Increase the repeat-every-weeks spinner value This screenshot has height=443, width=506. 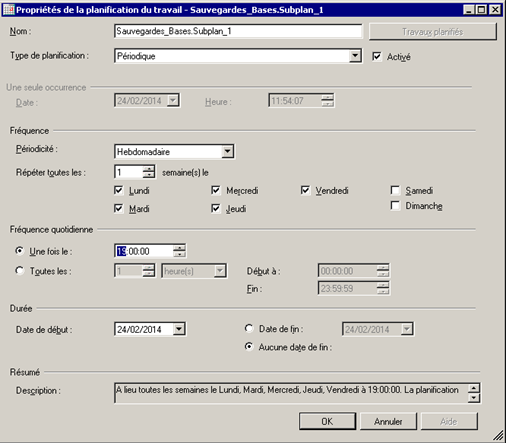click(x=149, y=169)
